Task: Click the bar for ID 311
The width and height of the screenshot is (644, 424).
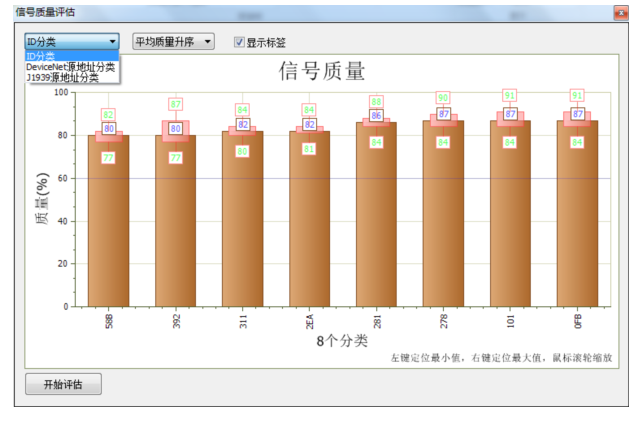Action: click(x=242, y=219)
